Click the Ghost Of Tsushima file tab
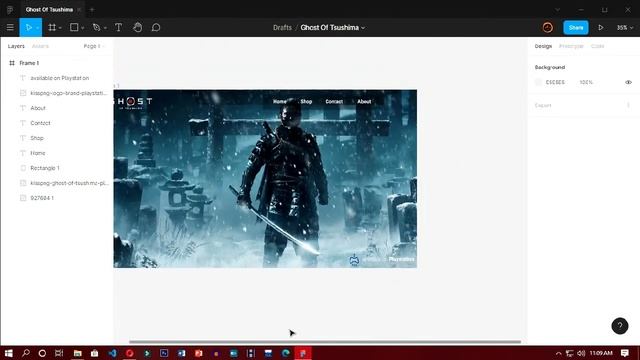The height and width of the screenshot is (360, 640). click(49, 9)
